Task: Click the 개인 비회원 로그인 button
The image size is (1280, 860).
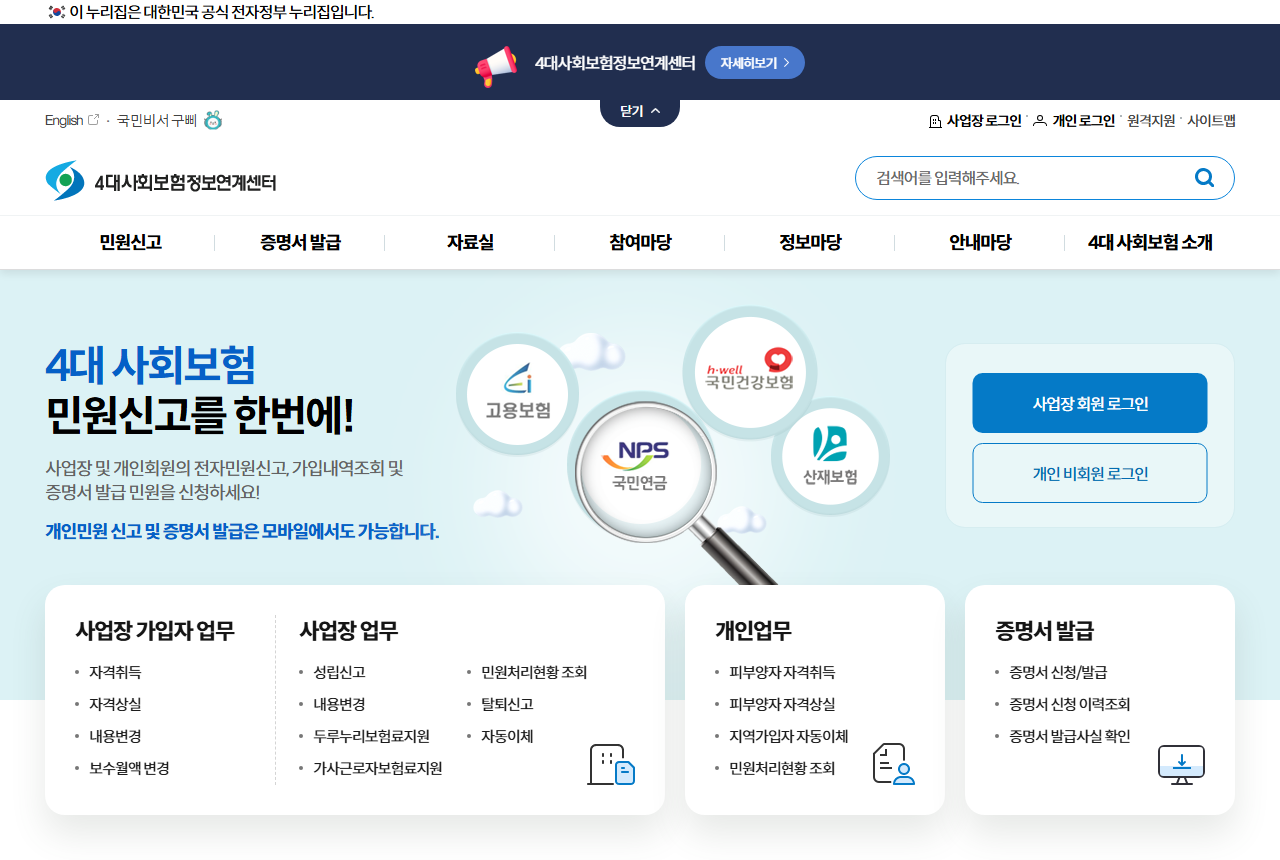Action: pos(1090,473)
